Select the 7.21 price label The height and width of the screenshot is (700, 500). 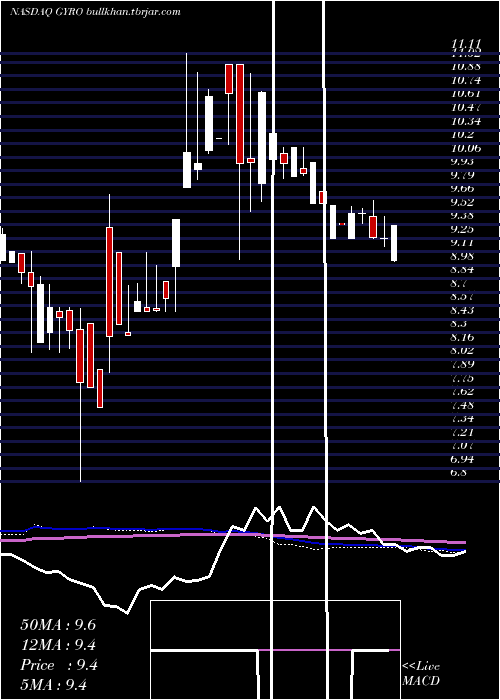tap(462, 432)
